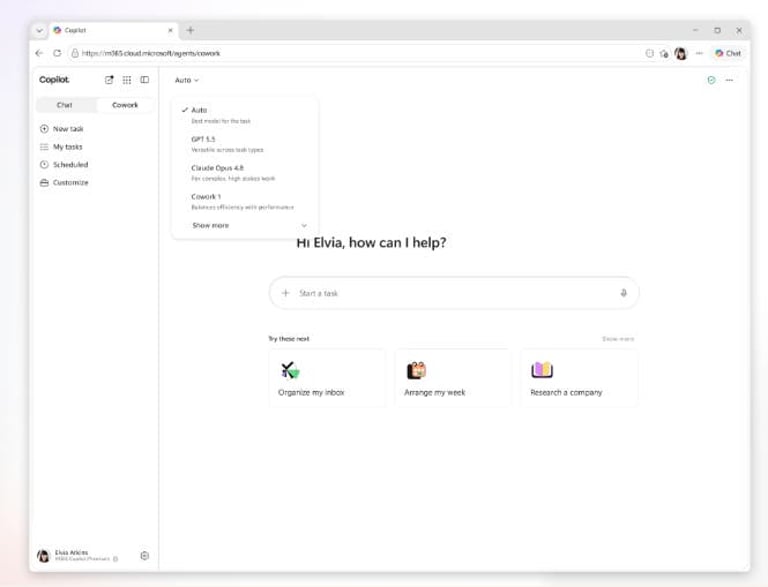This screenshot has width=768, height=587.
Task: Click the settings gear at sidebar bottom
Action: coord(144,556)
